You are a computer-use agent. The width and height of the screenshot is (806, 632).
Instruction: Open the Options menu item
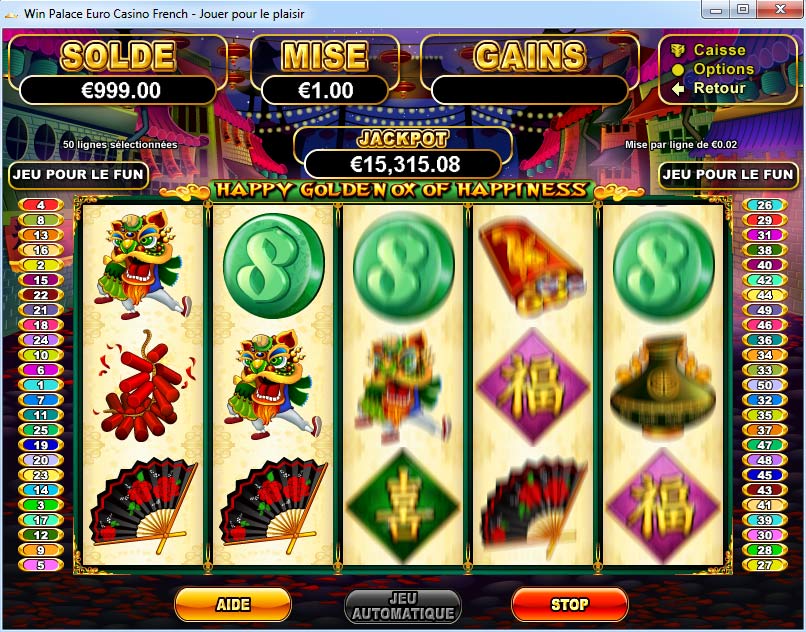723,69
